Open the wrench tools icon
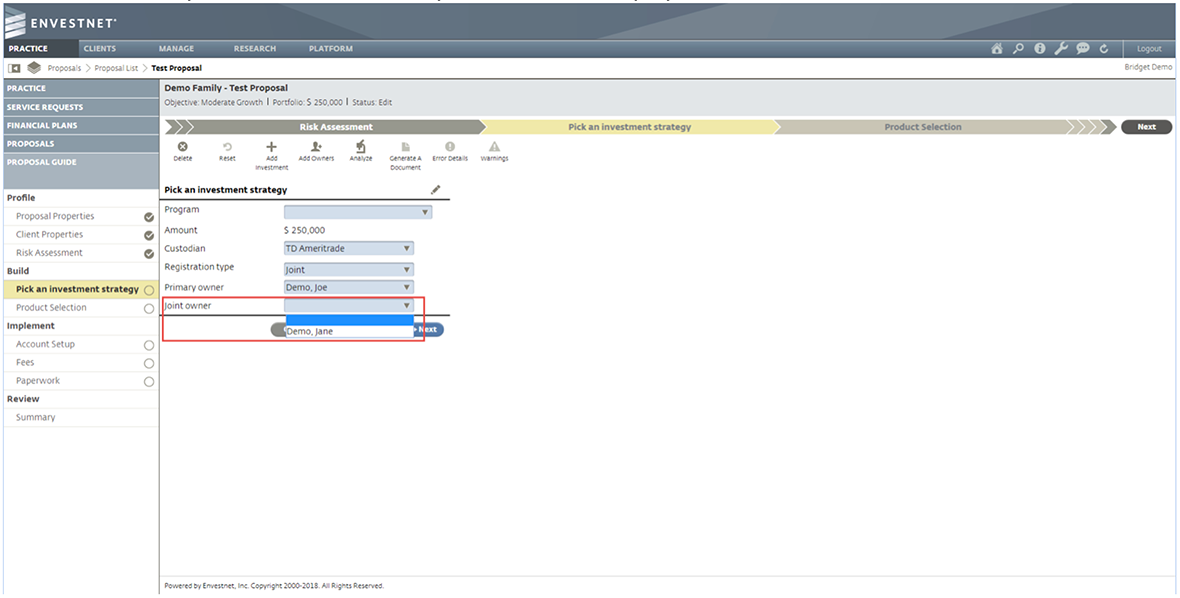Image resolution: width=1180 pixels, height=598 pixels. point(1061,48)
